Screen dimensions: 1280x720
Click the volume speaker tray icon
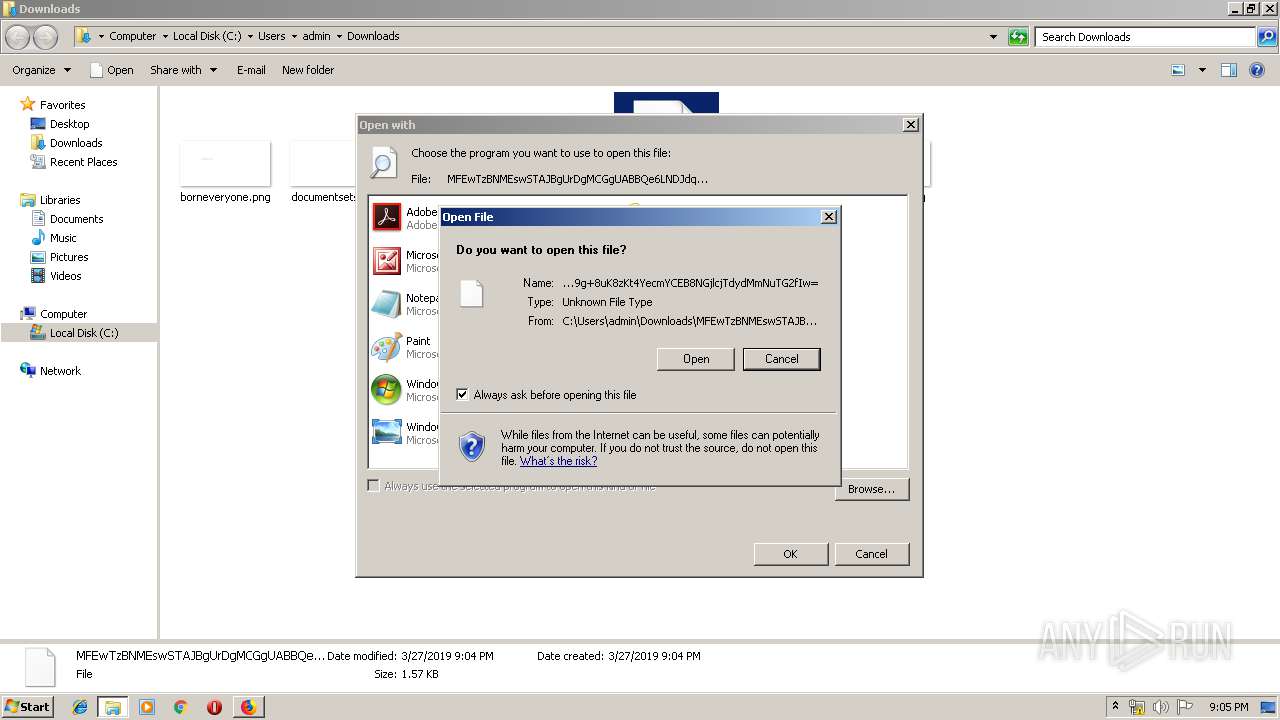1161,707
